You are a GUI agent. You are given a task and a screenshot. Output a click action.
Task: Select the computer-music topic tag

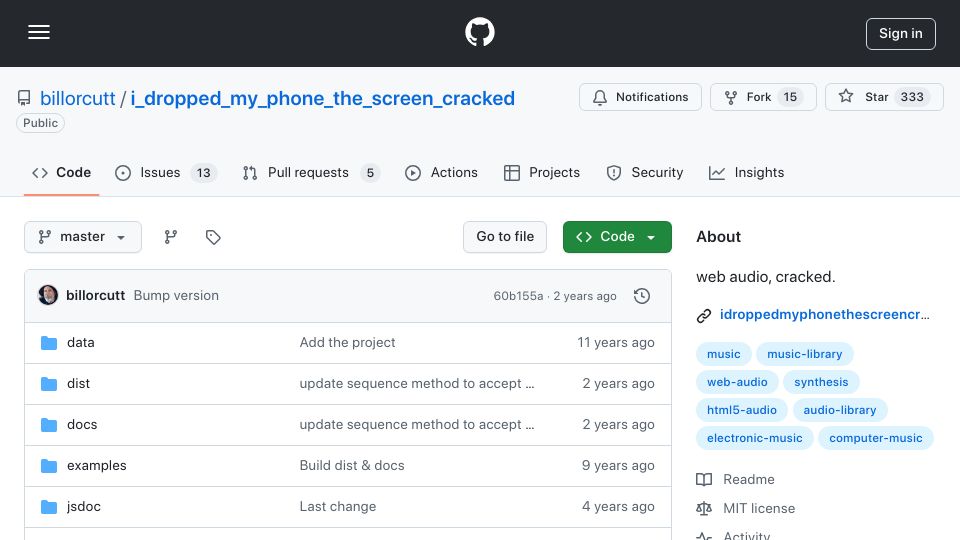tap(876, 438)
